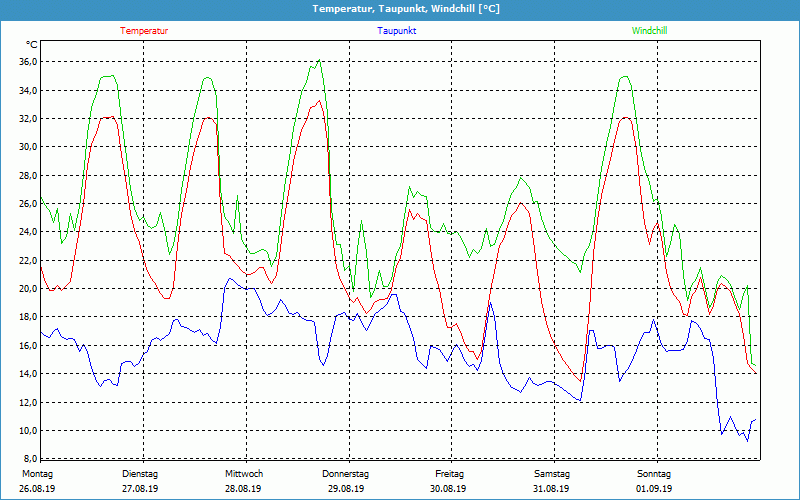Click the 10,0 y-axis value

[28, 431]
